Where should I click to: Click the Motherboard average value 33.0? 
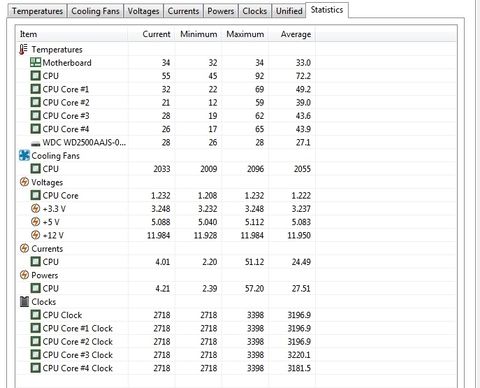coord(303,63)
